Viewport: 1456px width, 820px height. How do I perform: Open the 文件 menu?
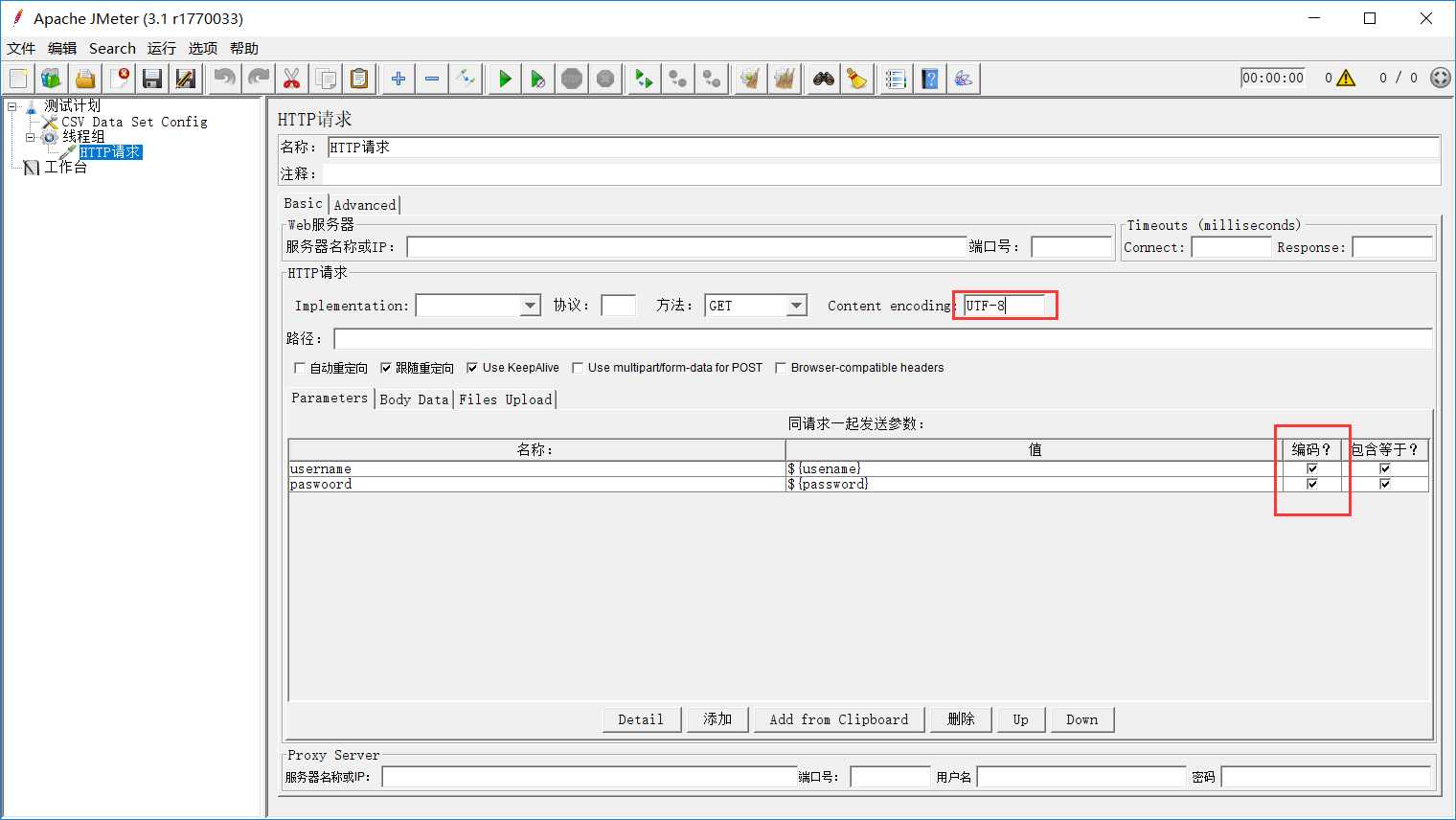pos(21,48)
